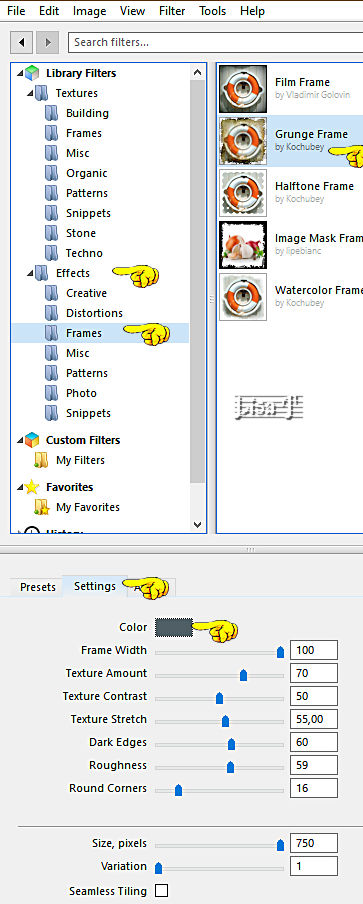
Task: Open the Tools menu
Action: 213,11
